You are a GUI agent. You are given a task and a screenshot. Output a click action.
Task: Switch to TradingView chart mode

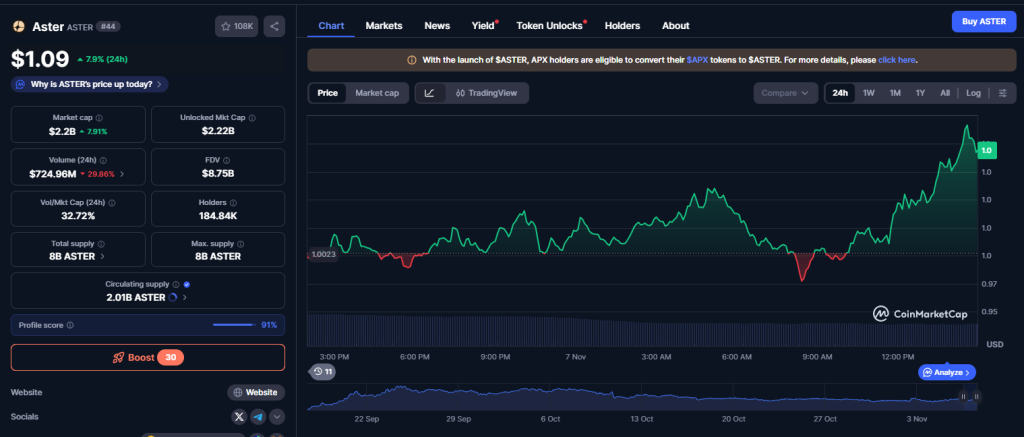[486, 93]
